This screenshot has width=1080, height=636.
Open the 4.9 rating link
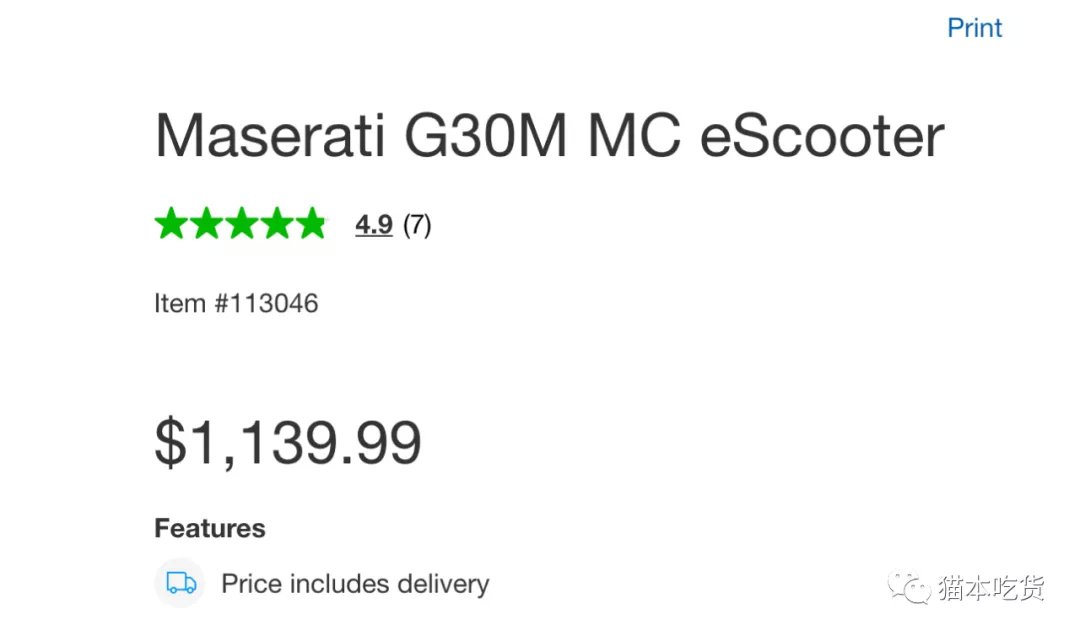click(374, 225)
